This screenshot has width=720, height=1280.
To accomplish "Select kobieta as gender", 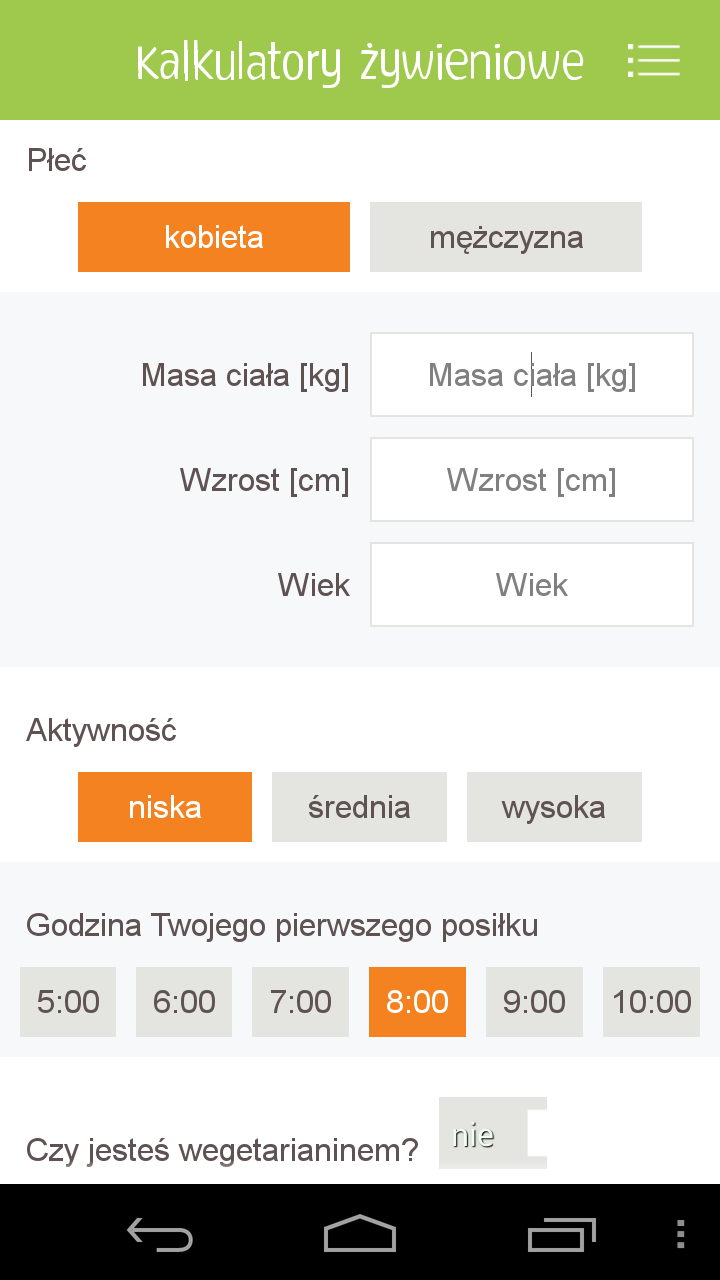I will tap(214, 237).
